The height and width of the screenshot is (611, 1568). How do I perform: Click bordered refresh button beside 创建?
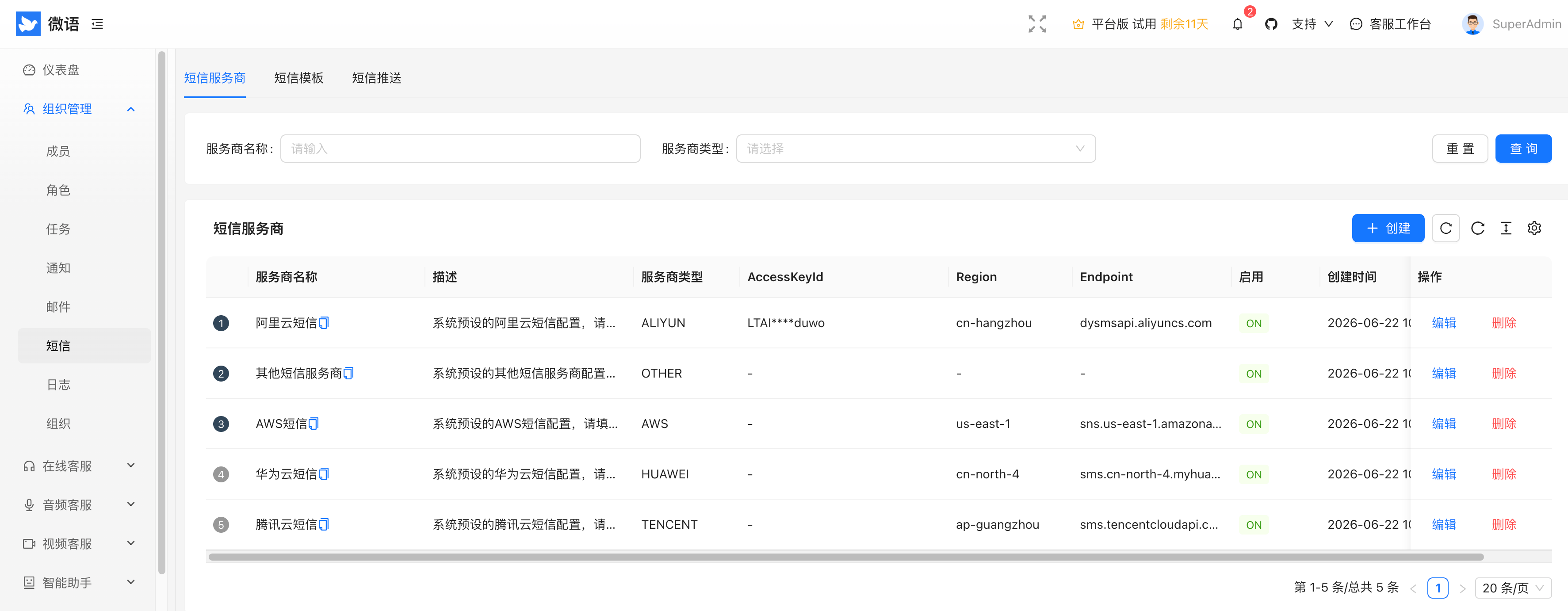coord(1446,228)
